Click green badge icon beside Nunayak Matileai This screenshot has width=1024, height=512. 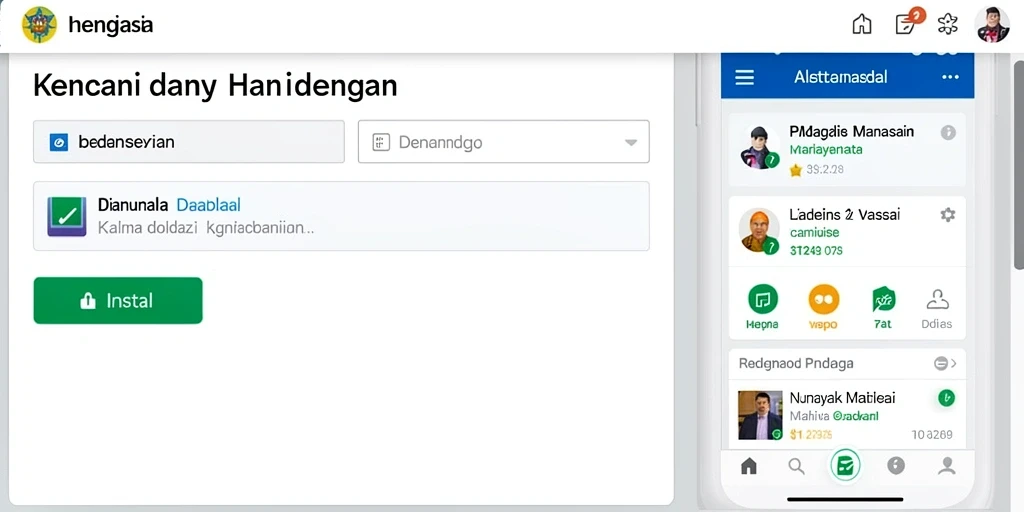[x=946, y=398]
